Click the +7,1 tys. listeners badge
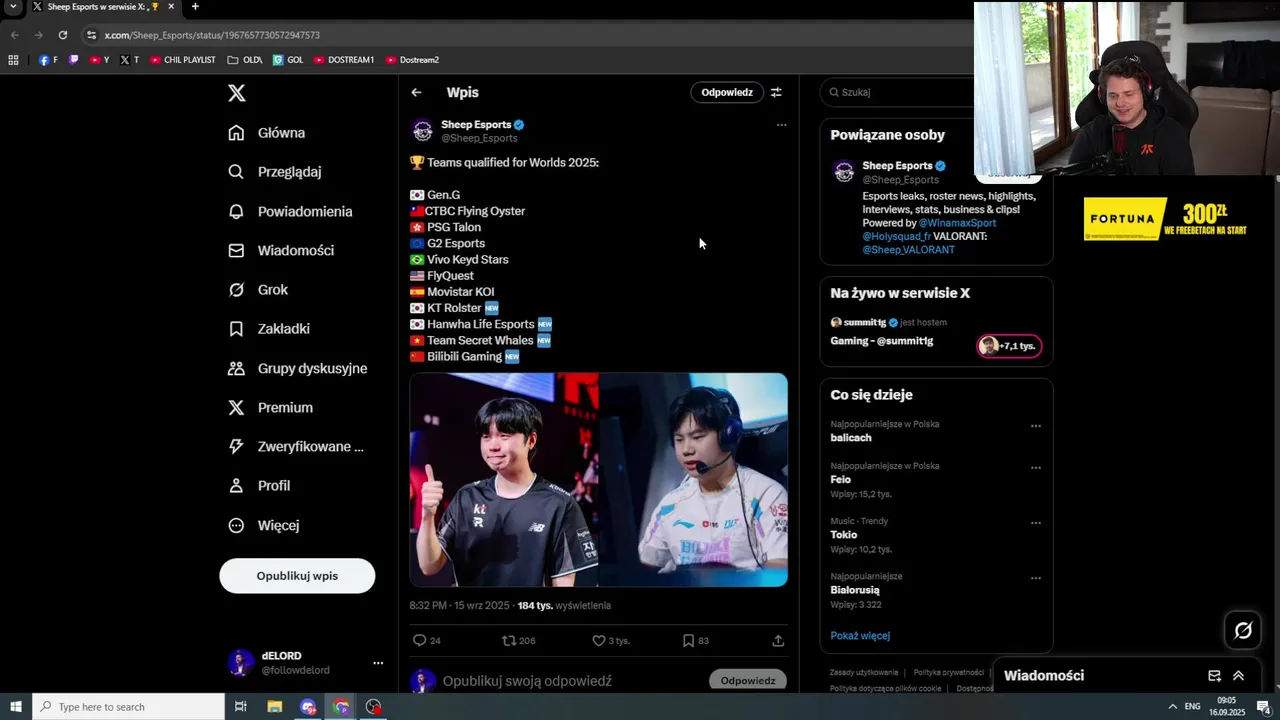This screenshot has height=720, width=1280. click(1009, 346)
